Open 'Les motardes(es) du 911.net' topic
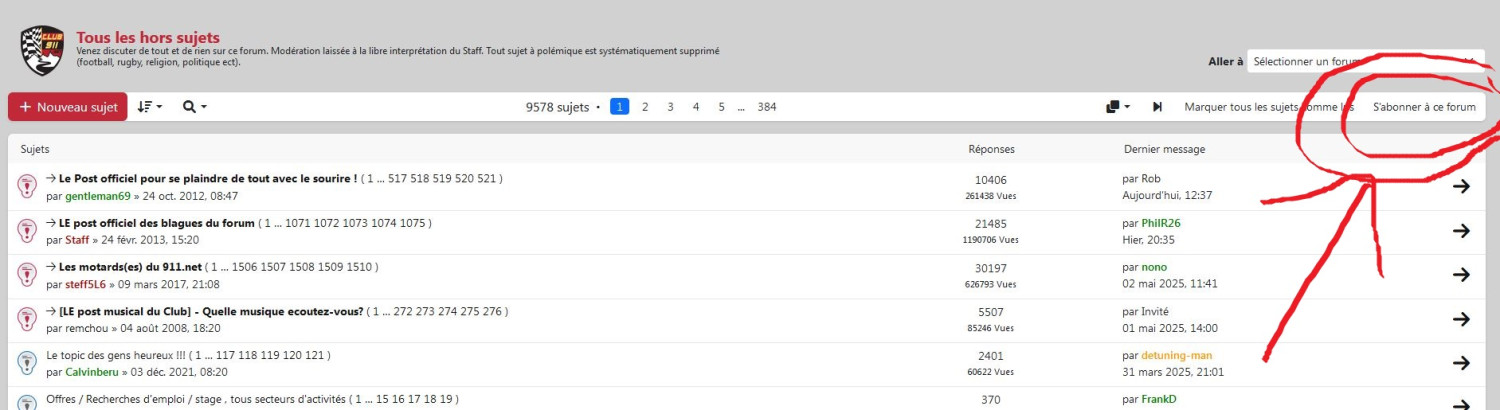1500x410 pixels. (x=130, y=267)
